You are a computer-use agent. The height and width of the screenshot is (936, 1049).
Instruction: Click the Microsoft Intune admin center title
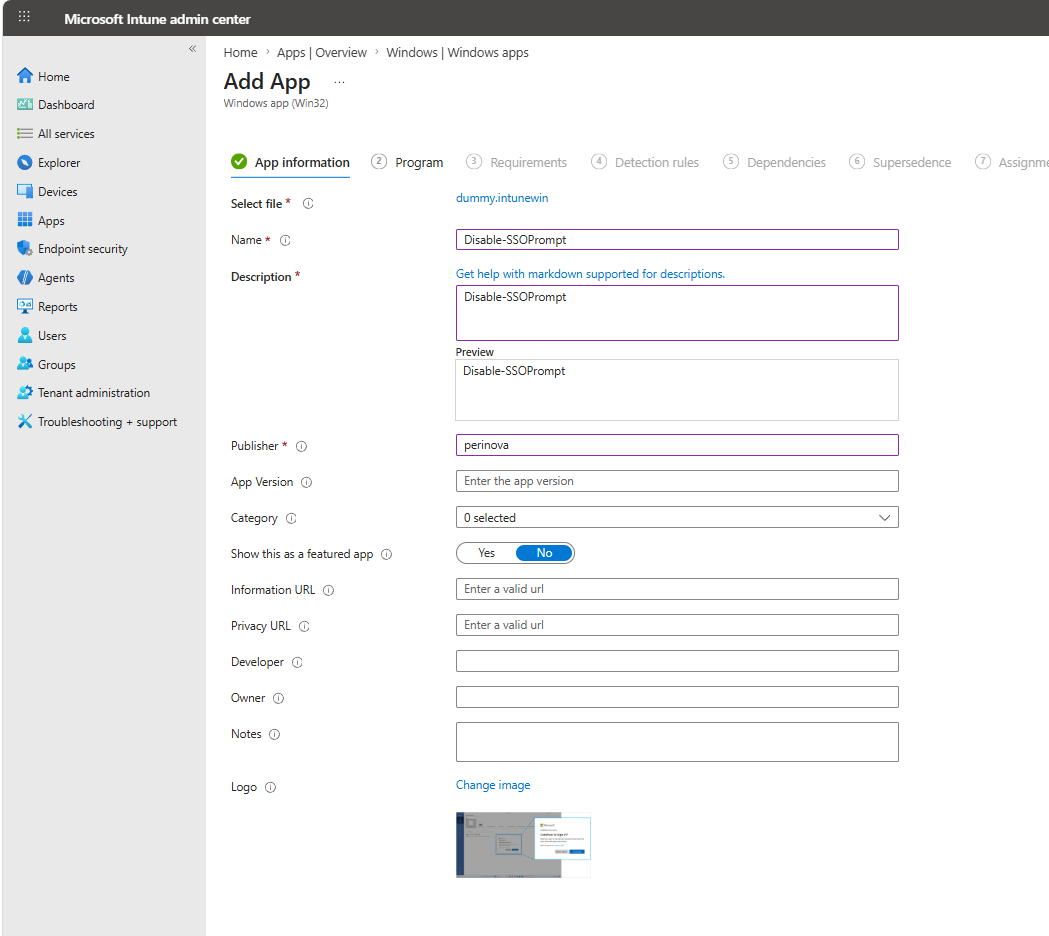[157, 19]
